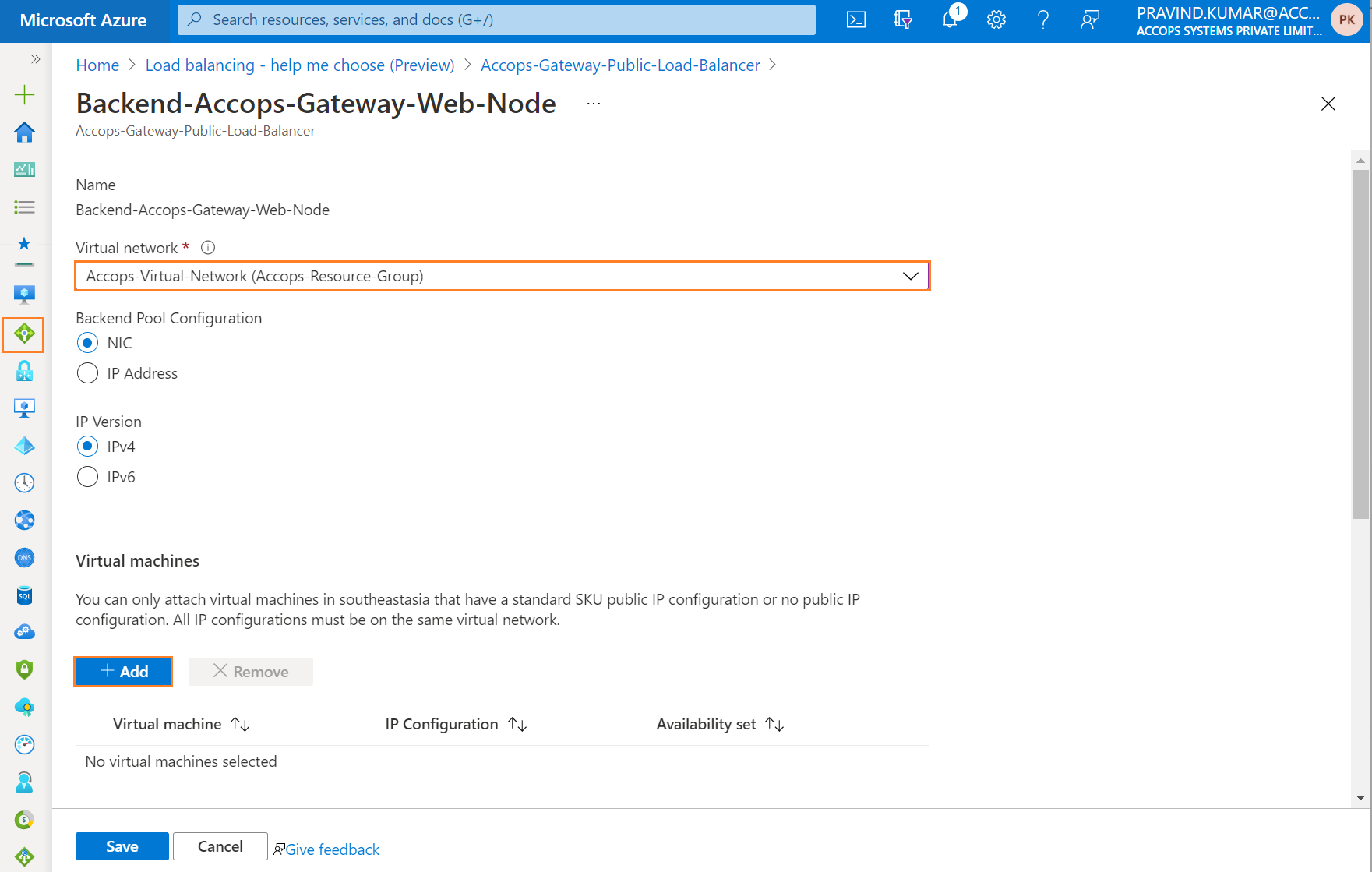Open the cloud gear icon in sidebar

24,632
